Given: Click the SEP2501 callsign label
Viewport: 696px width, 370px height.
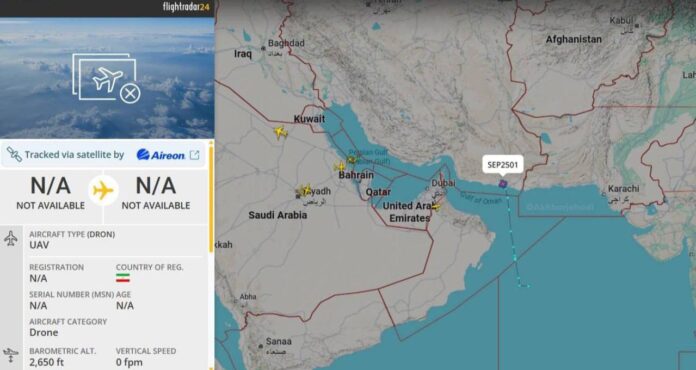Looking at the screenshot, I should click(x=502, y=165).
